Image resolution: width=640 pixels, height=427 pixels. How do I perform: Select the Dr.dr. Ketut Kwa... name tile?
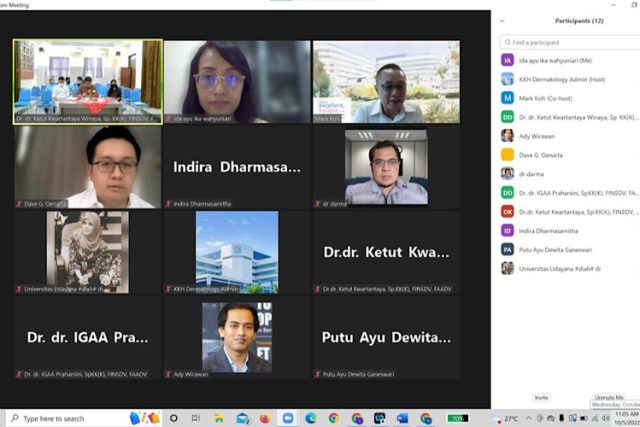pyautogui.click(x=386, y=252)
